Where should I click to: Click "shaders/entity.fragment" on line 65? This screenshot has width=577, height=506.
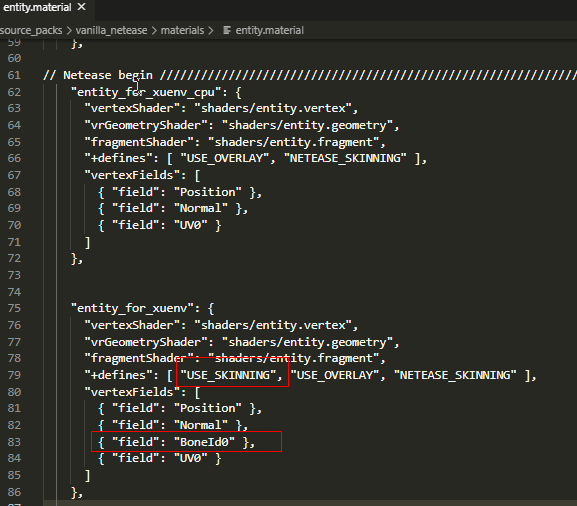point(294,142)
